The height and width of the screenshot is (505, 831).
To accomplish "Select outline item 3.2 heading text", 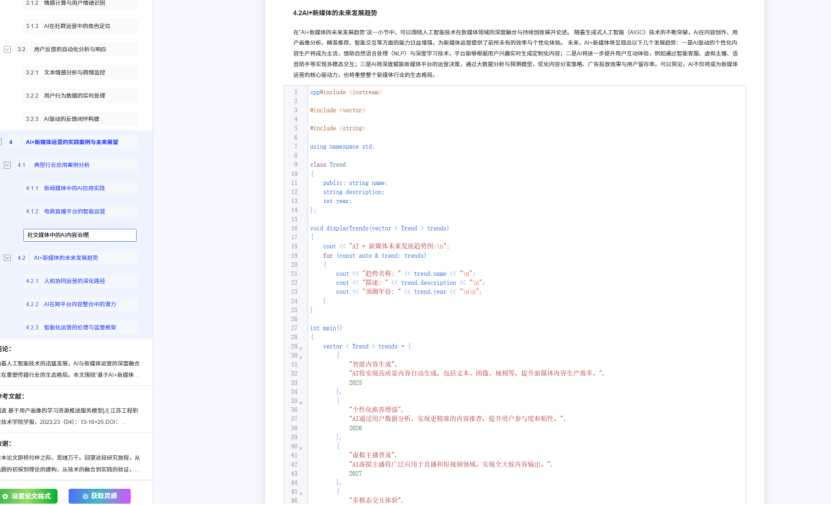I will [x=69, y=49].
